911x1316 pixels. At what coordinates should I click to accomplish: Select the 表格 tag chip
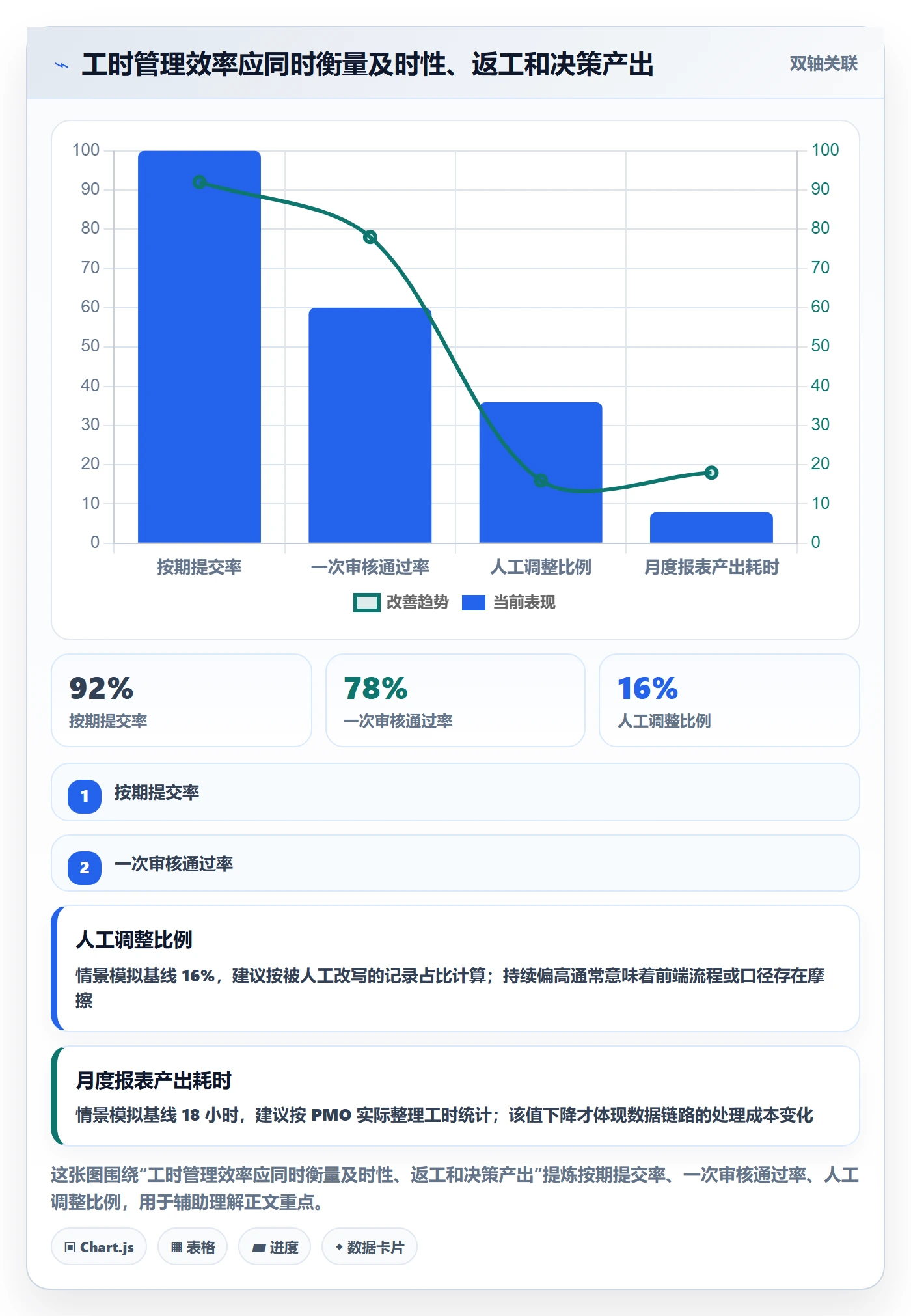click(x=193, y=1247)
